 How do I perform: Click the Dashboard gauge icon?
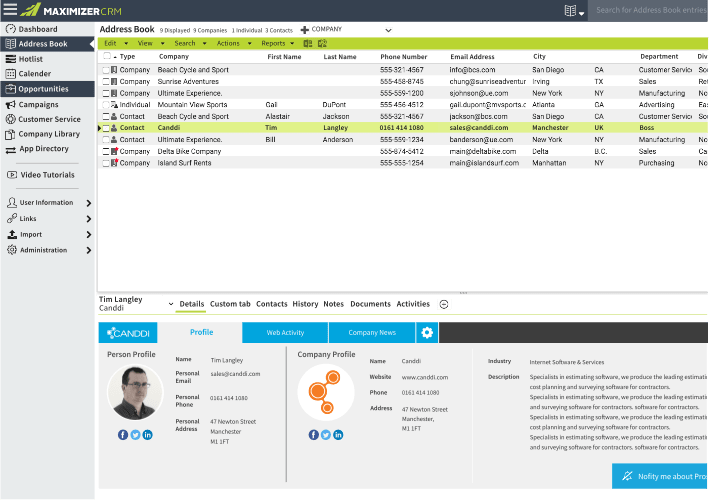click(x=11, y=29)
